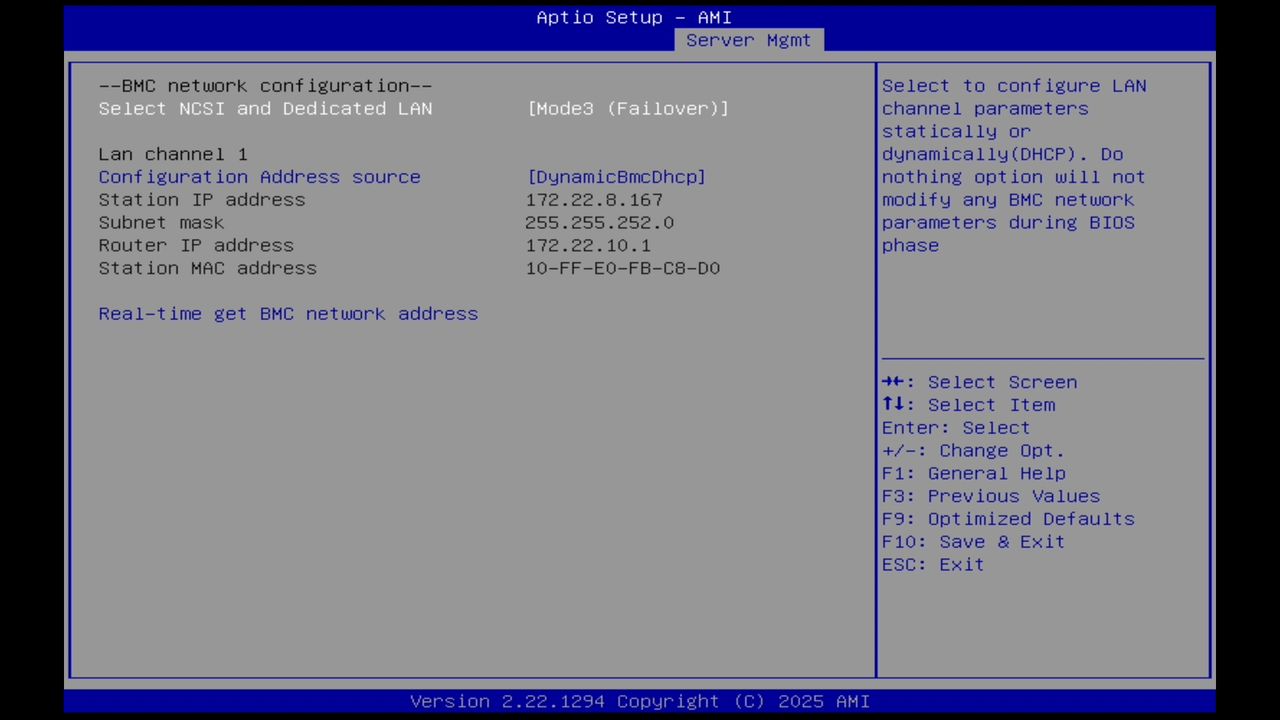
Task: Open the Configuration Address source selector
Action: [259, 177]
